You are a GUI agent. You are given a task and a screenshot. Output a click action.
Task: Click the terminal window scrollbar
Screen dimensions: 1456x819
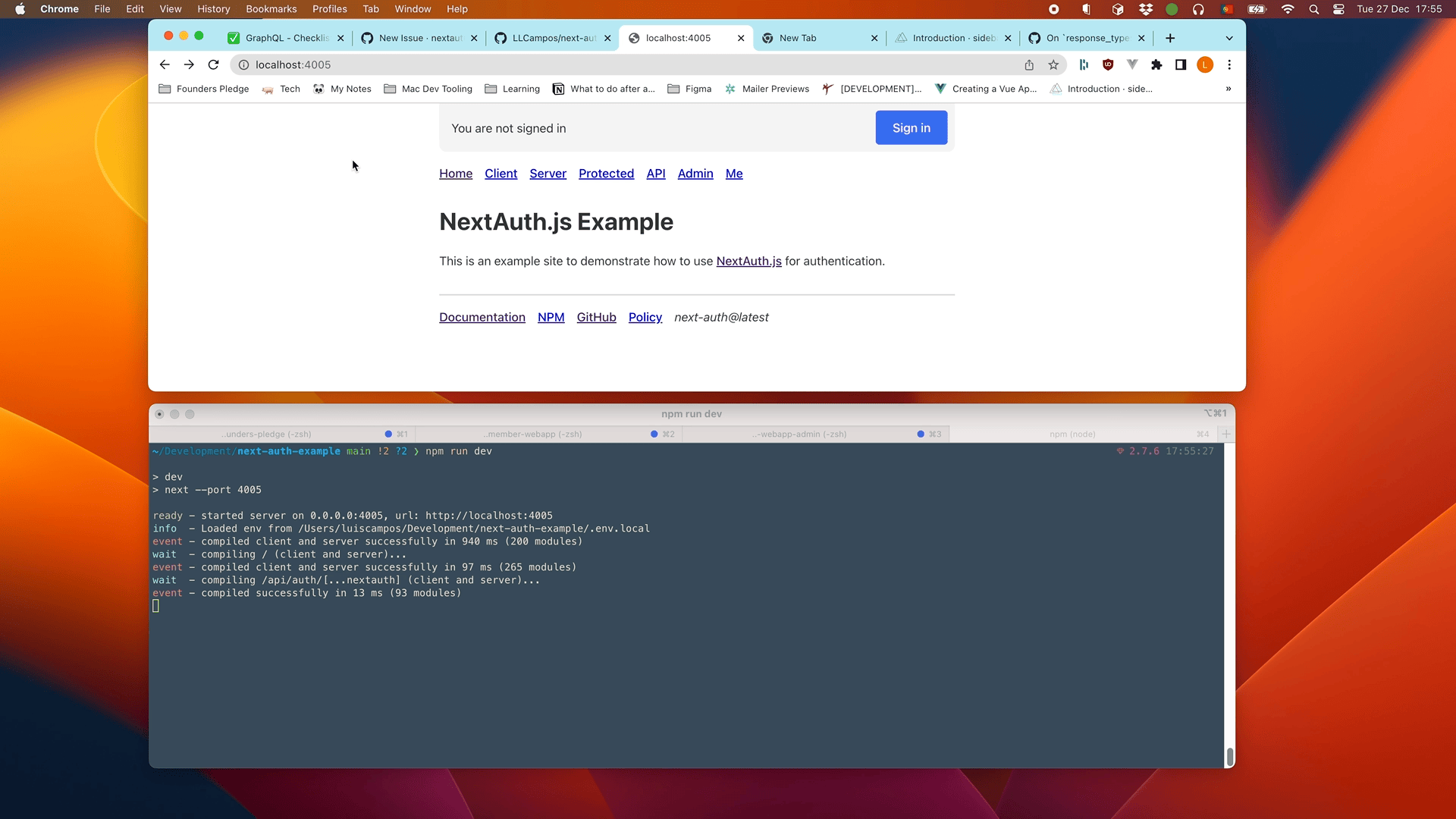click(x=1229, y=756)
